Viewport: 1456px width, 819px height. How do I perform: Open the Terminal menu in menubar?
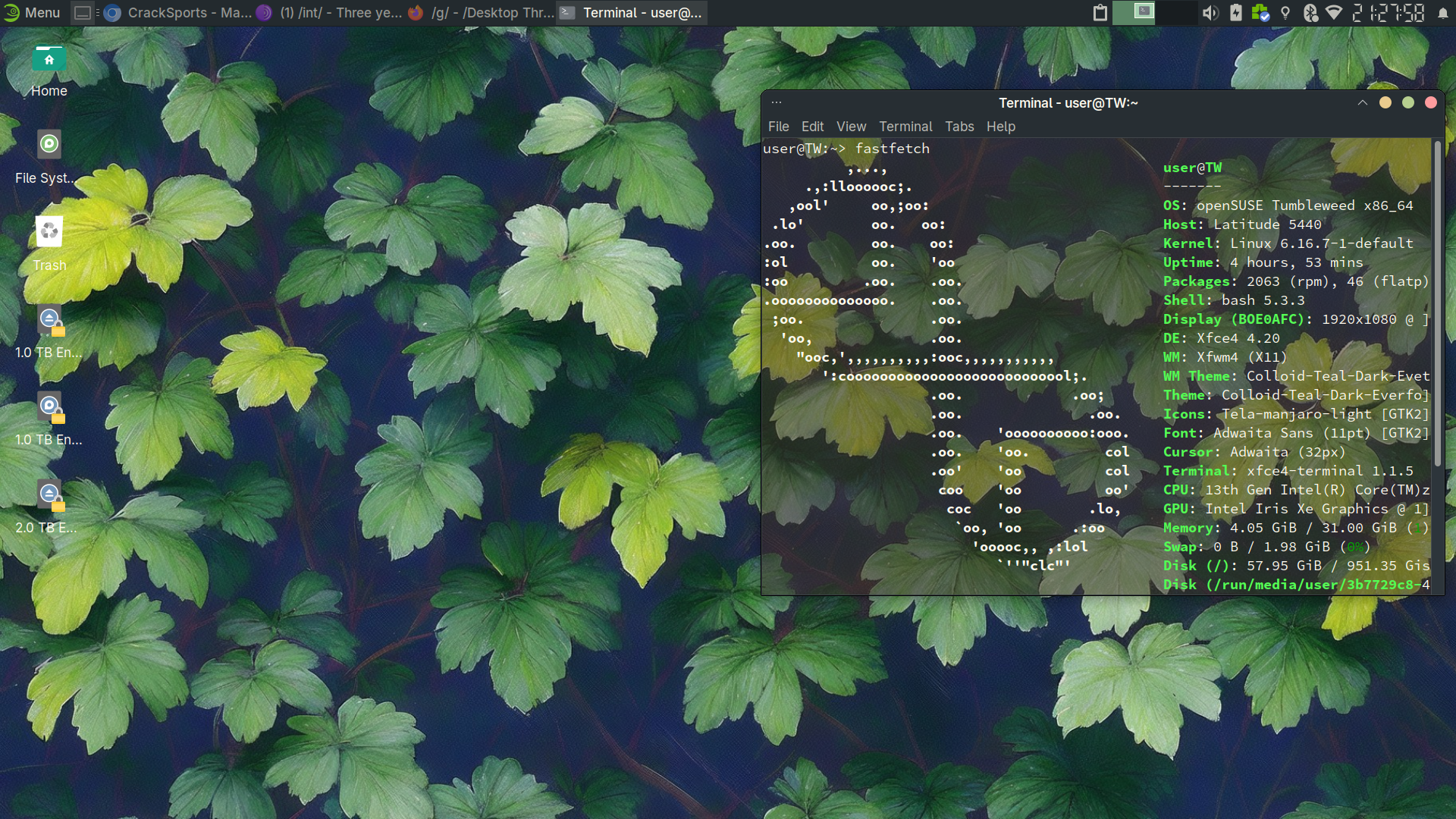click(905, 127)
